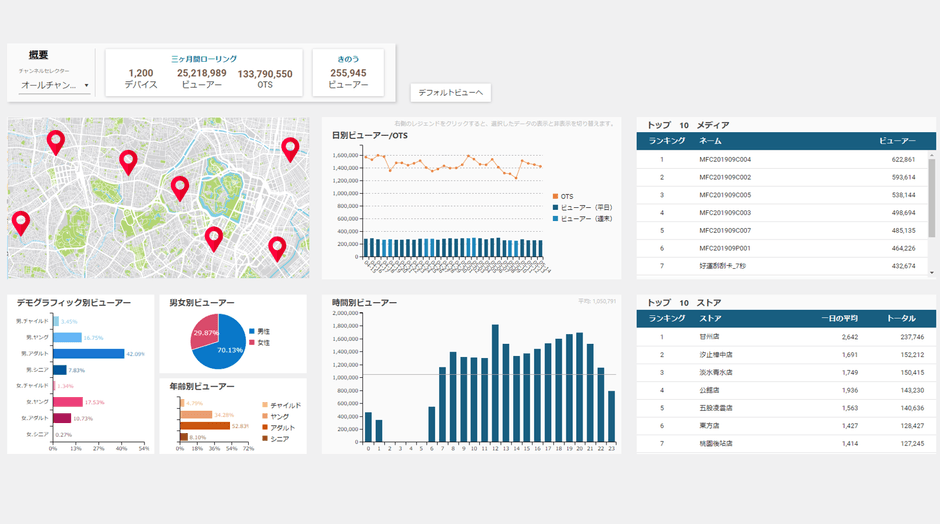Sort store table by トータル column header
The height and width of the screenshot is (524, 940).
point(901,318)
